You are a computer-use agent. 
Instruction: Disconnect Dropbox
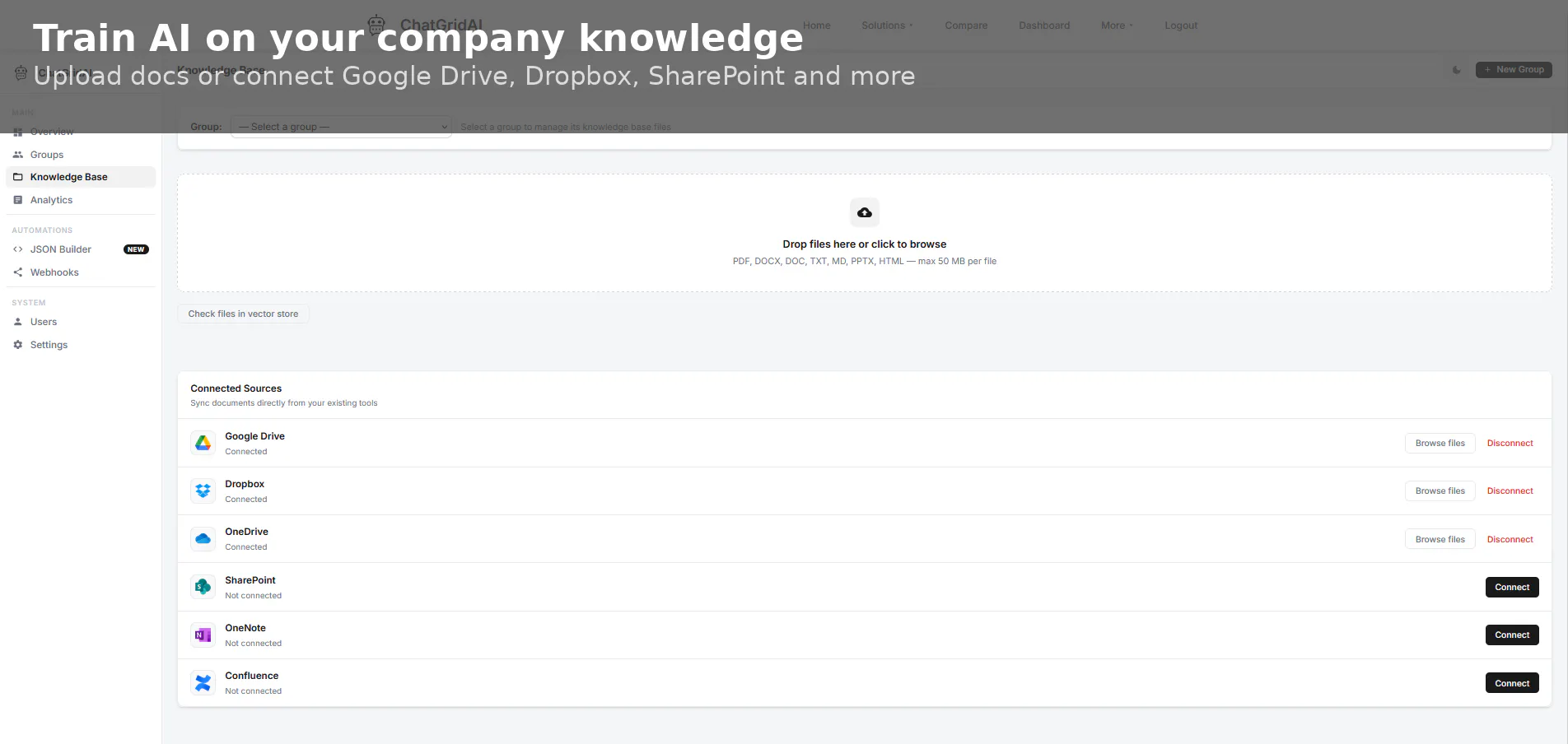(x=1510, y=491)
